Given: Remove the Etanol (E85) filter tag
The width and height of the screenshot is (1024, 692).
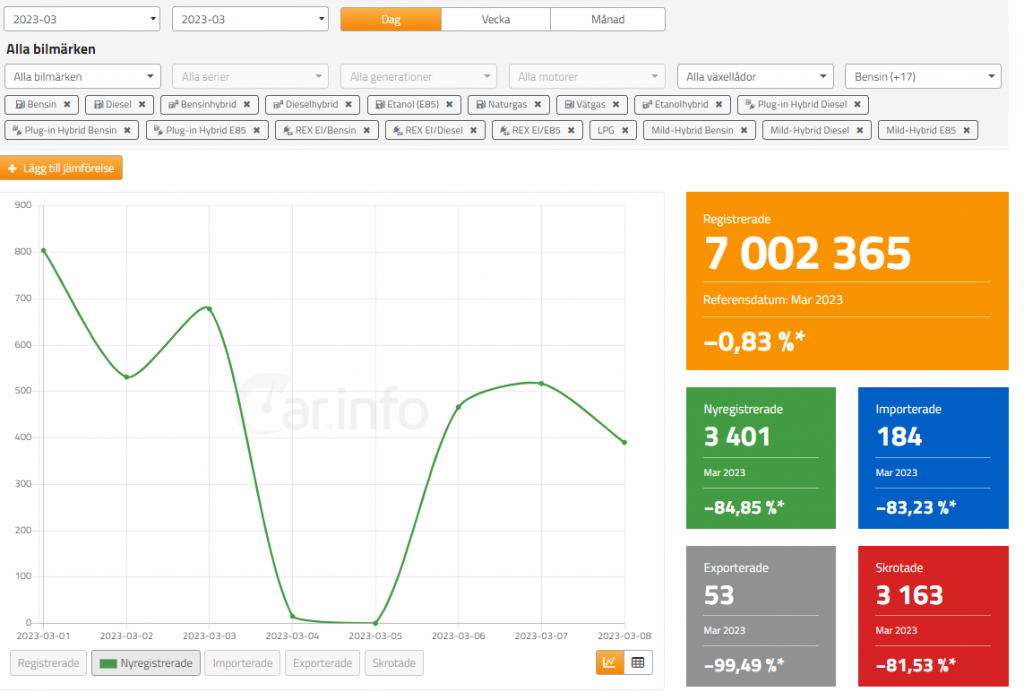Looking at the screenshot, I should (x=449, y=104).
